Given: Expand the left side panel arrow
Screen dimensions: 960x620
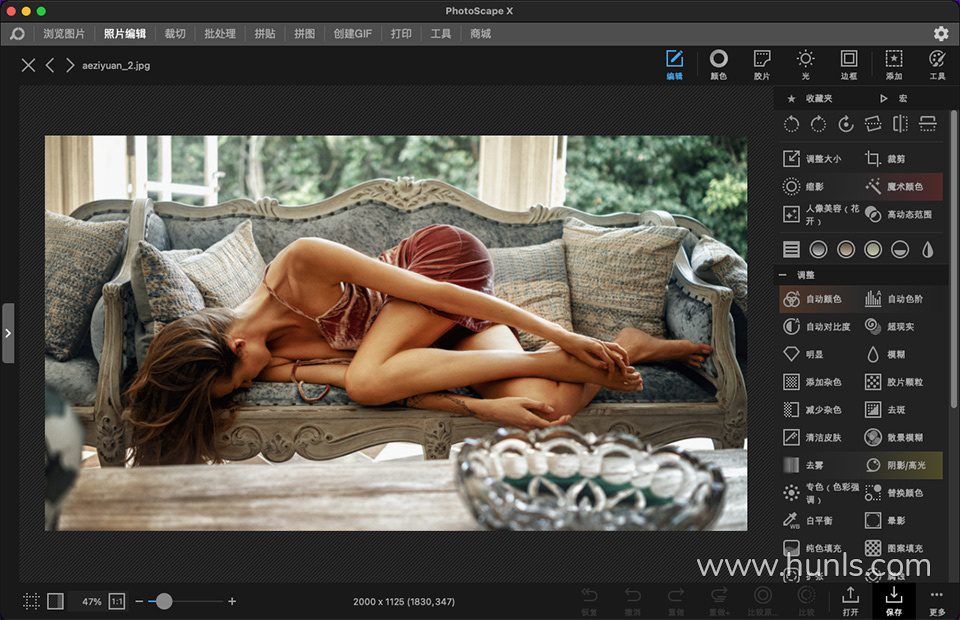Looking at the screenshot, I should (x=8, y=333).
